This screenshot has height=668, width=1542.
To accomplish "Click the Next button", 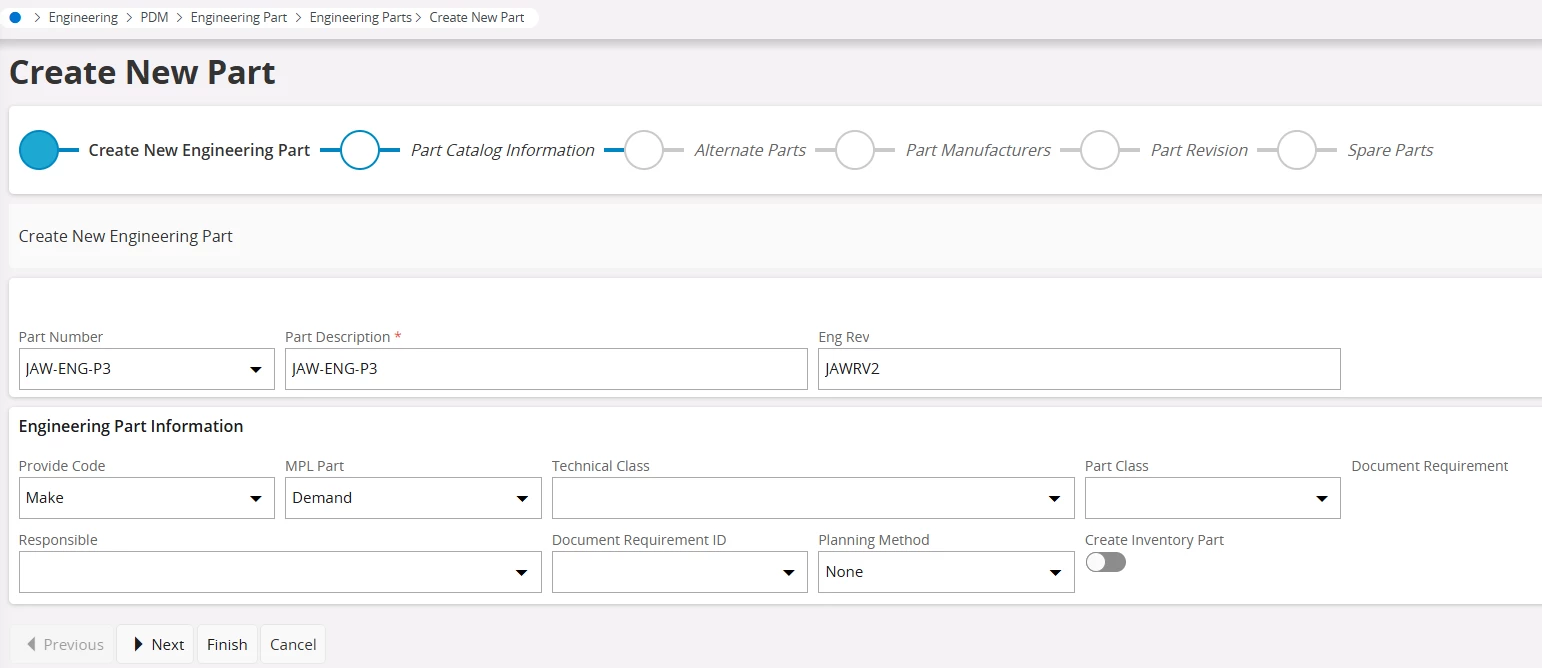I will point(157,645).
